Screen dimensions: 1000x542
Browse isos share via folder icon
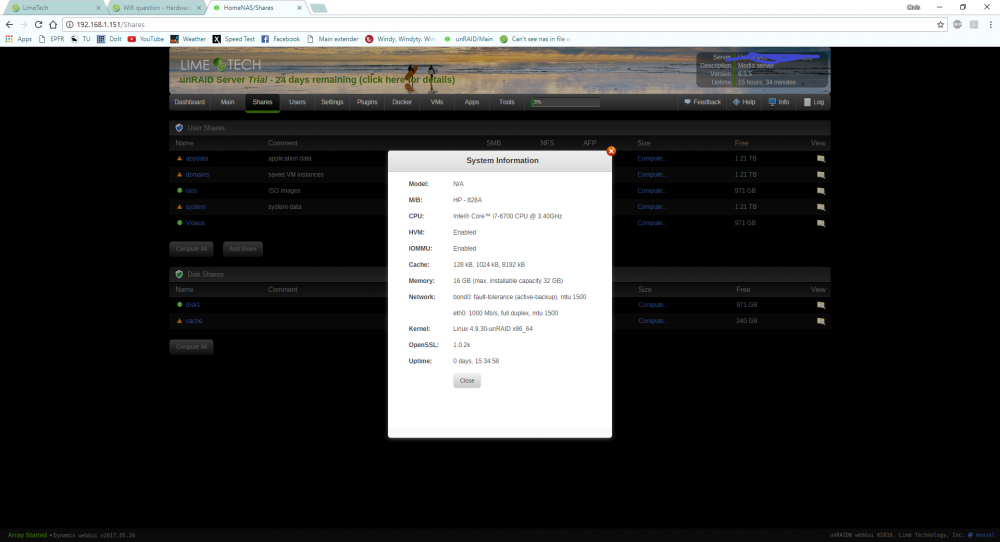pos(821,191)
